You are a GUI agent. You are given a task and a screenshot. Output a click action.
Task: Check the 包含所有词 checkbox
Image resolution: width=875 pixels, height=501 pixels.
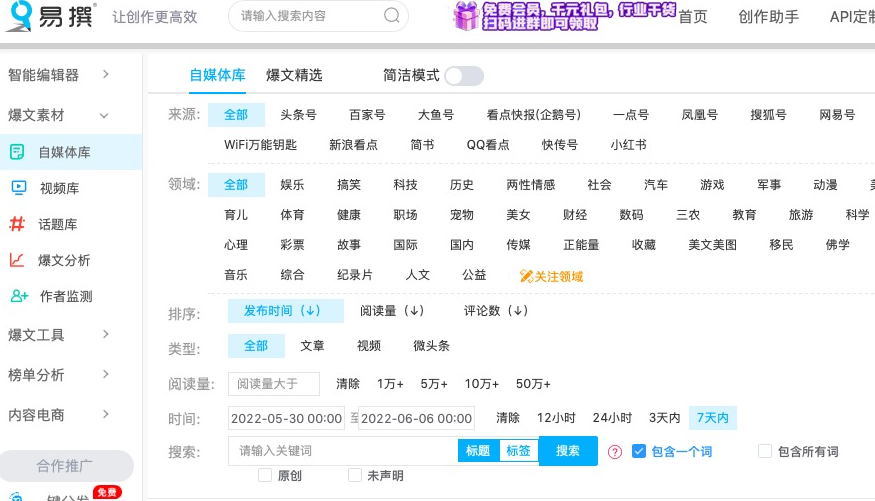pyautogui.click(x=765, y=451)
